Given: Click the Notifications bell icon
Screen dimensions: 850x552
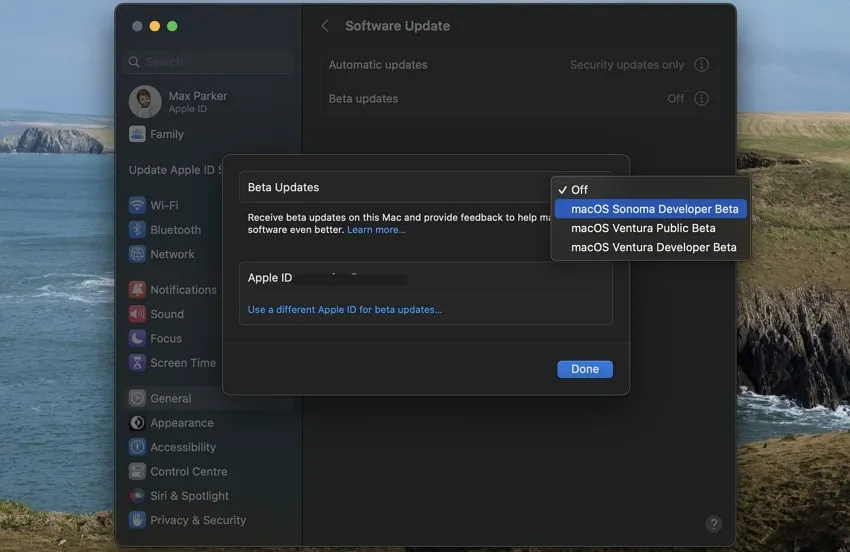Looking at the screenshot, I should pos(137,290).
